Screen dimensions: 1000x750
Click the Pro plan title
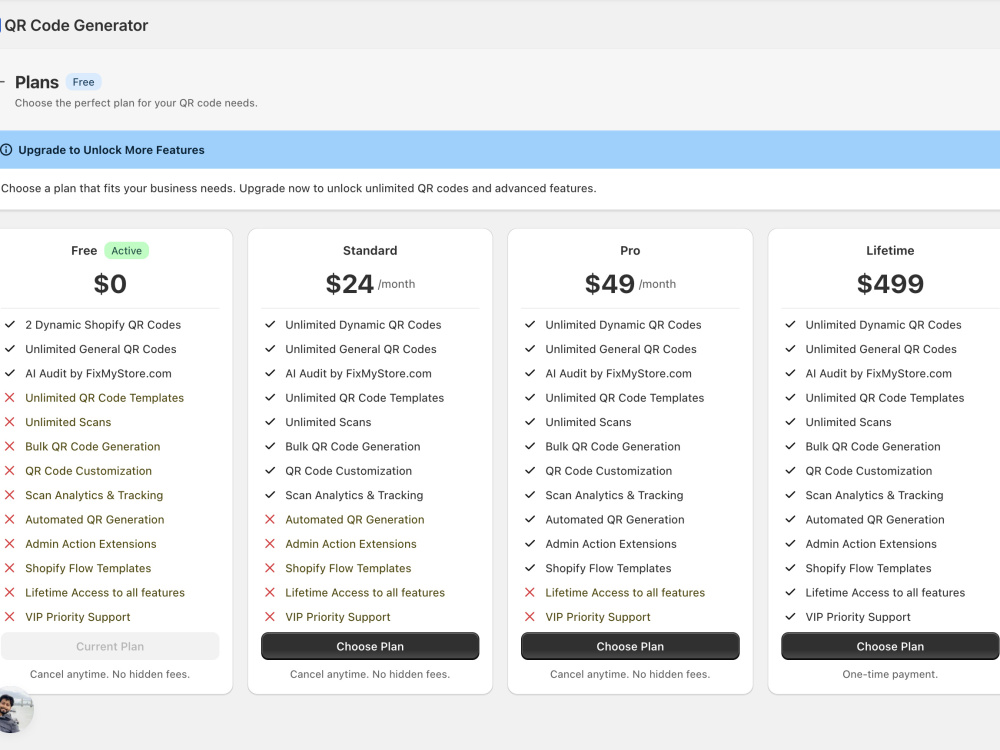coord(630,251)
